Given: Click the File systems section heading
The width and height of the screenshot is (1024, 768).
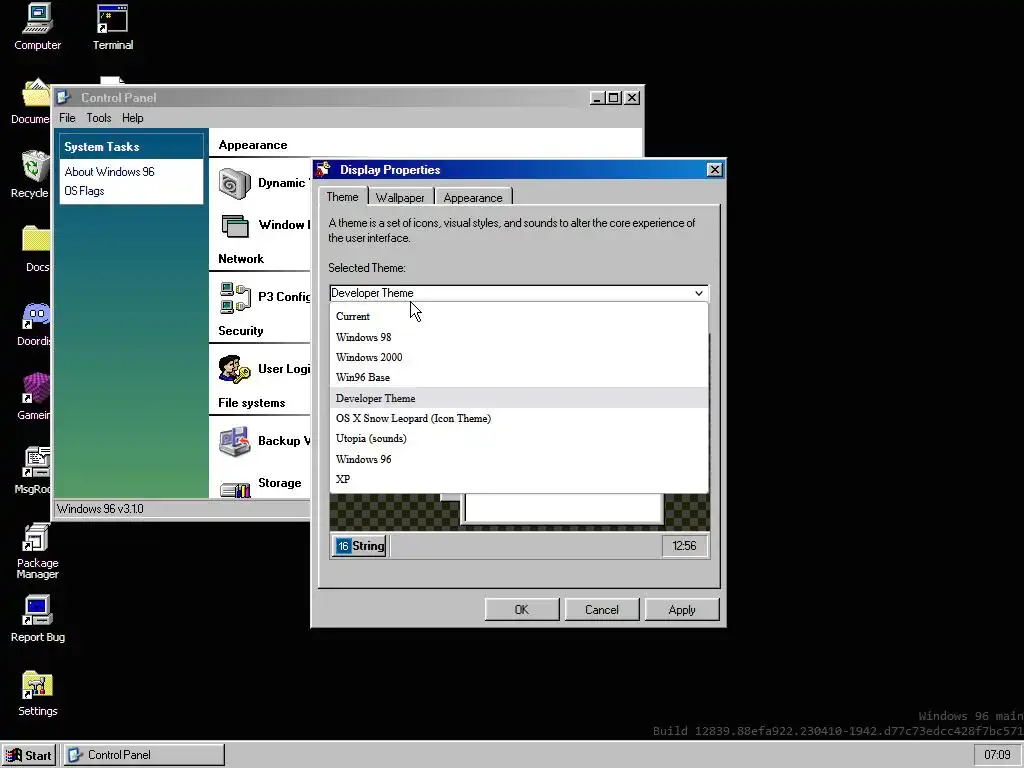Looking at the screenshot, I should [251, 403].
